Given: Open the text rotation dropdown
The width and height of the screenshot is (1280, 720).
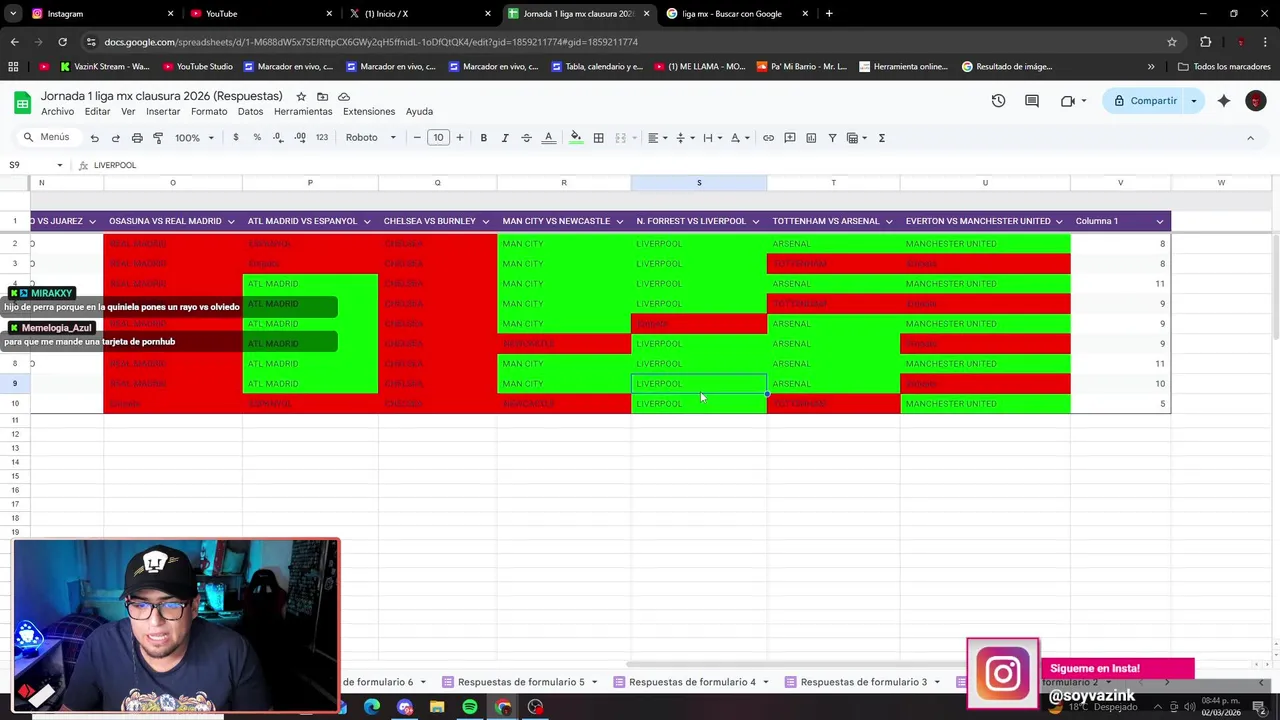Looking at the screenshot, I should (739, 138).
